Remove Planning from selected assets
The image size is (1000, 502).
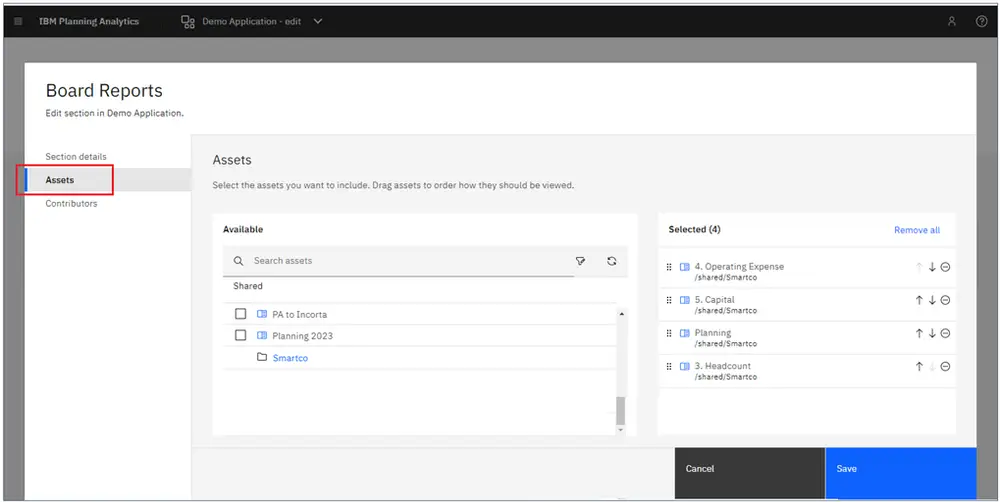[x=945, y=333]
